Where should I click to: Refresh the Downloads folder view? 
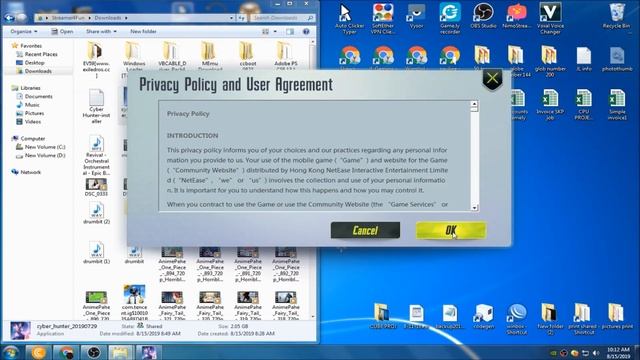[x=242, y=18]
